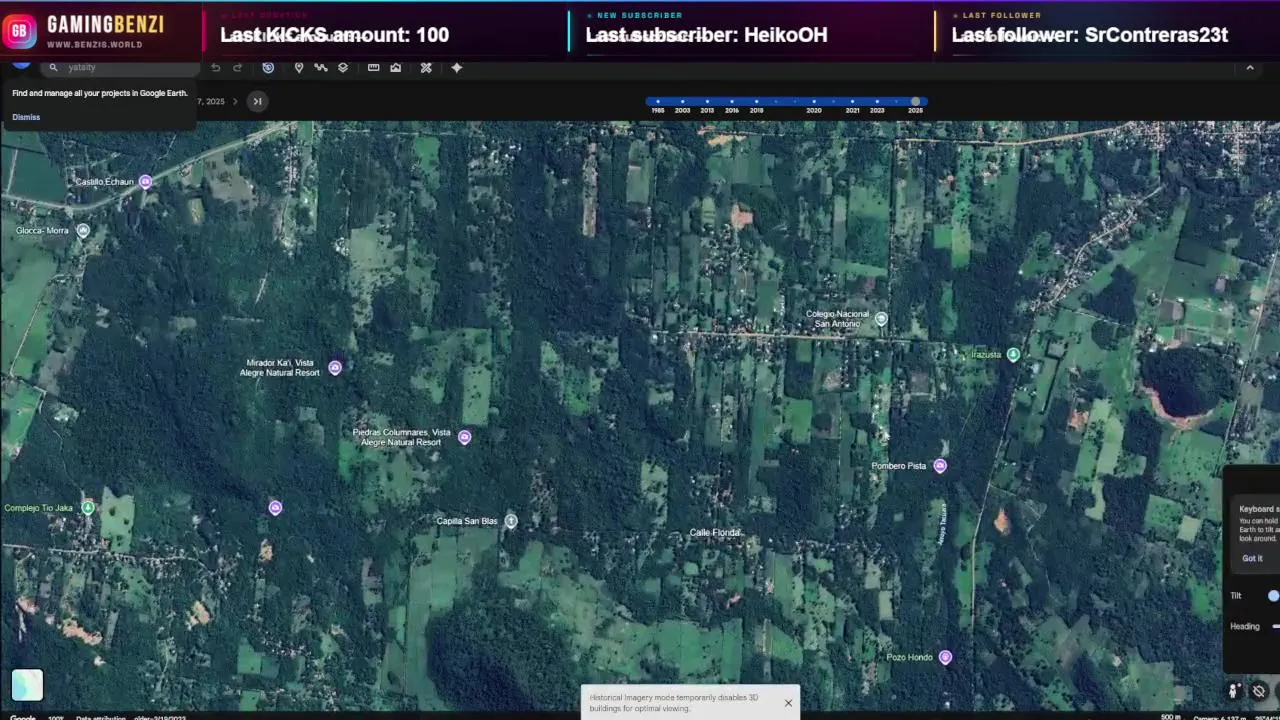Click the Data attribution status bar link
Image resolution: width=1280 pixels, height=720 pixels.
[x=101, y=717]
